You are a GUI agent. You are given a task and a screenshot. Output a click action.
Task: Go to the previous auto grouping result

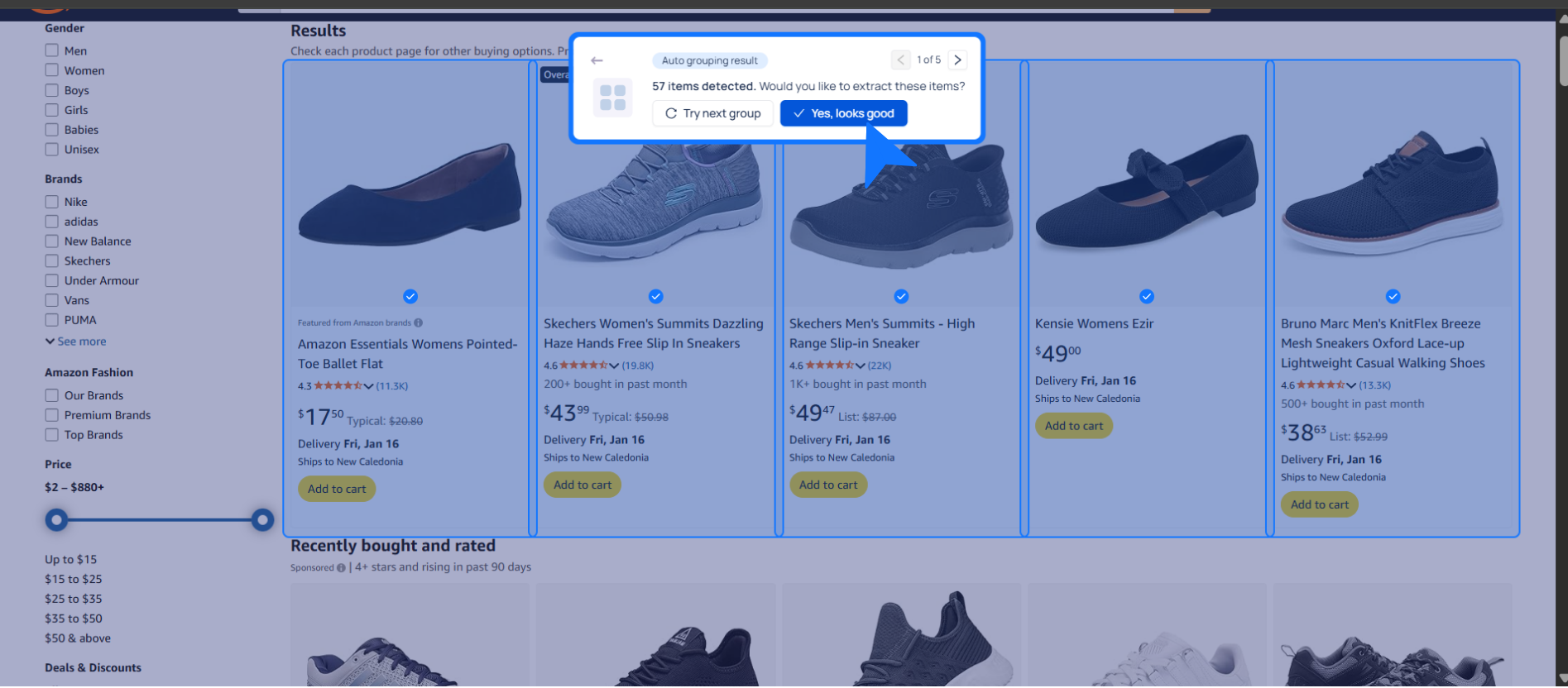point(900,60)
